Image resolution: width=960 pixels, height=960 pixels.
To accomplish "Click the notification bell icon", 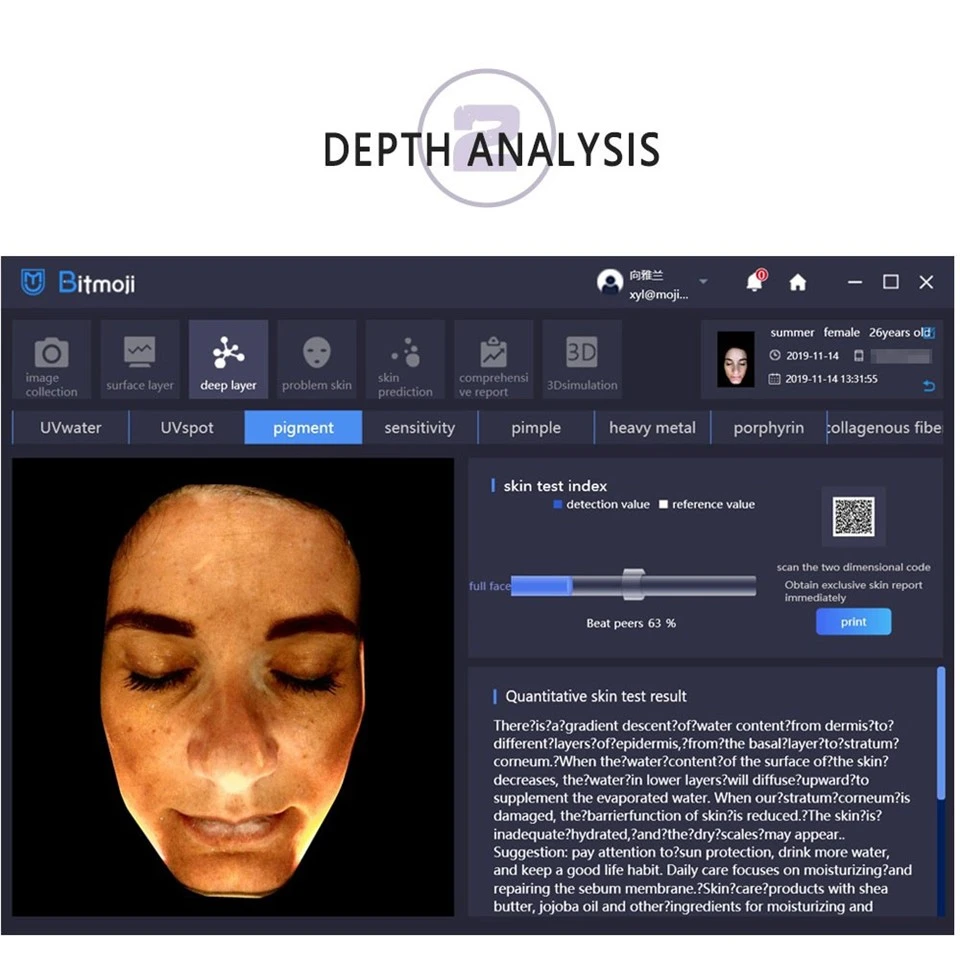I will pos(756,282).
